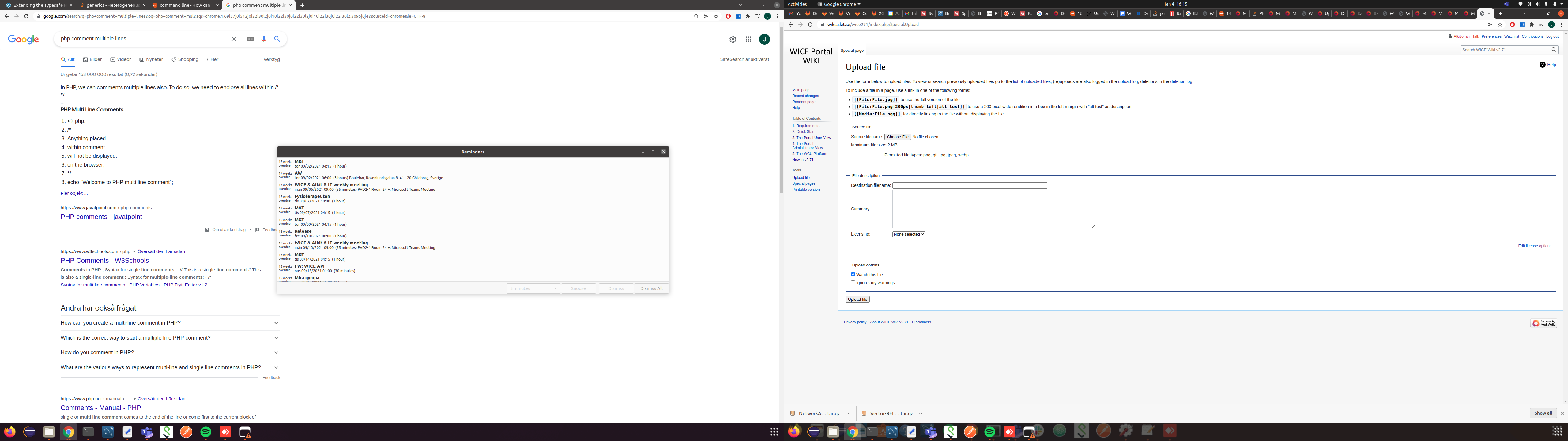Open Google search settings gear

[x=732, y=39]
